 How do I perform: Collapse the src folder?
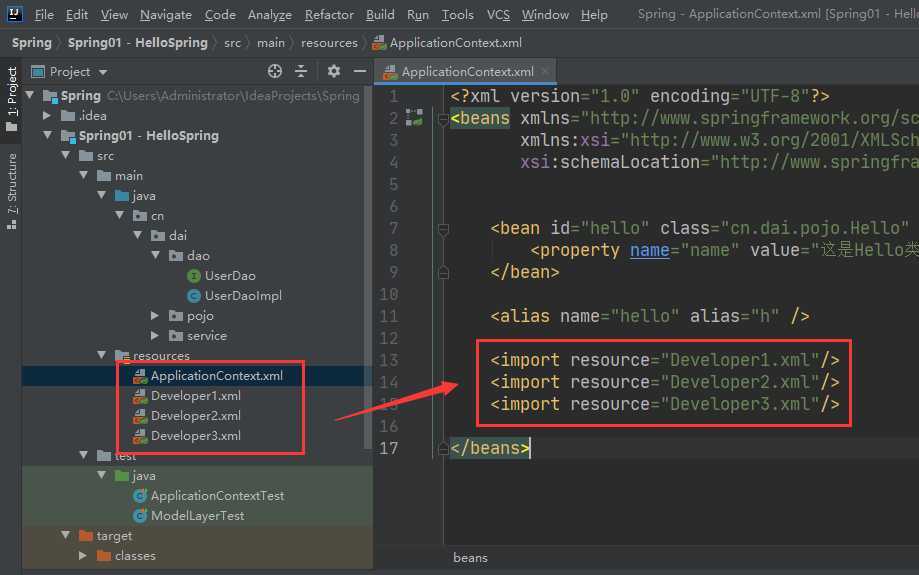(66, 155)
